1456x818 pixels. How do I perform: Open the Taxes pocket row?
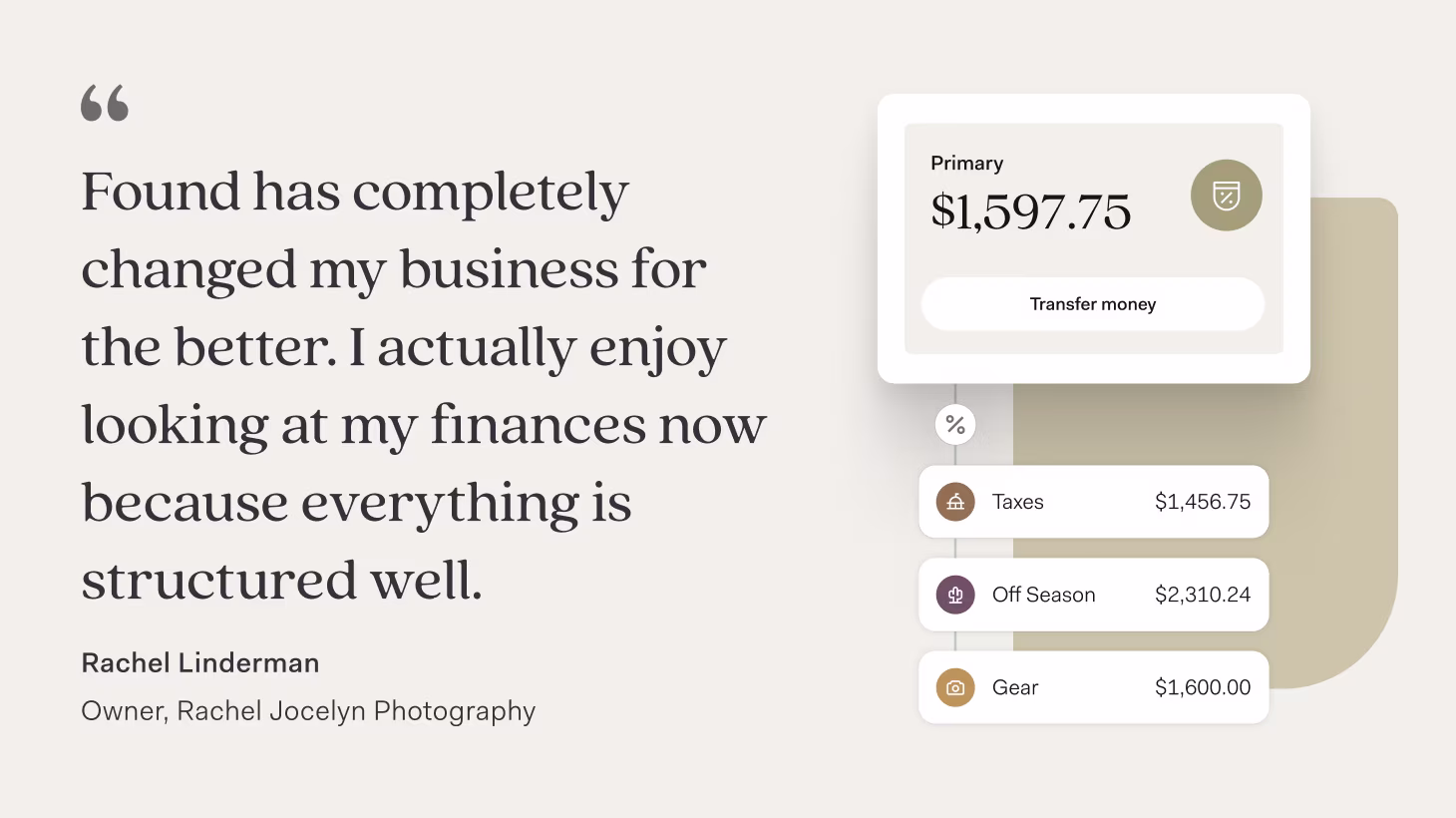pos(1094,502)
